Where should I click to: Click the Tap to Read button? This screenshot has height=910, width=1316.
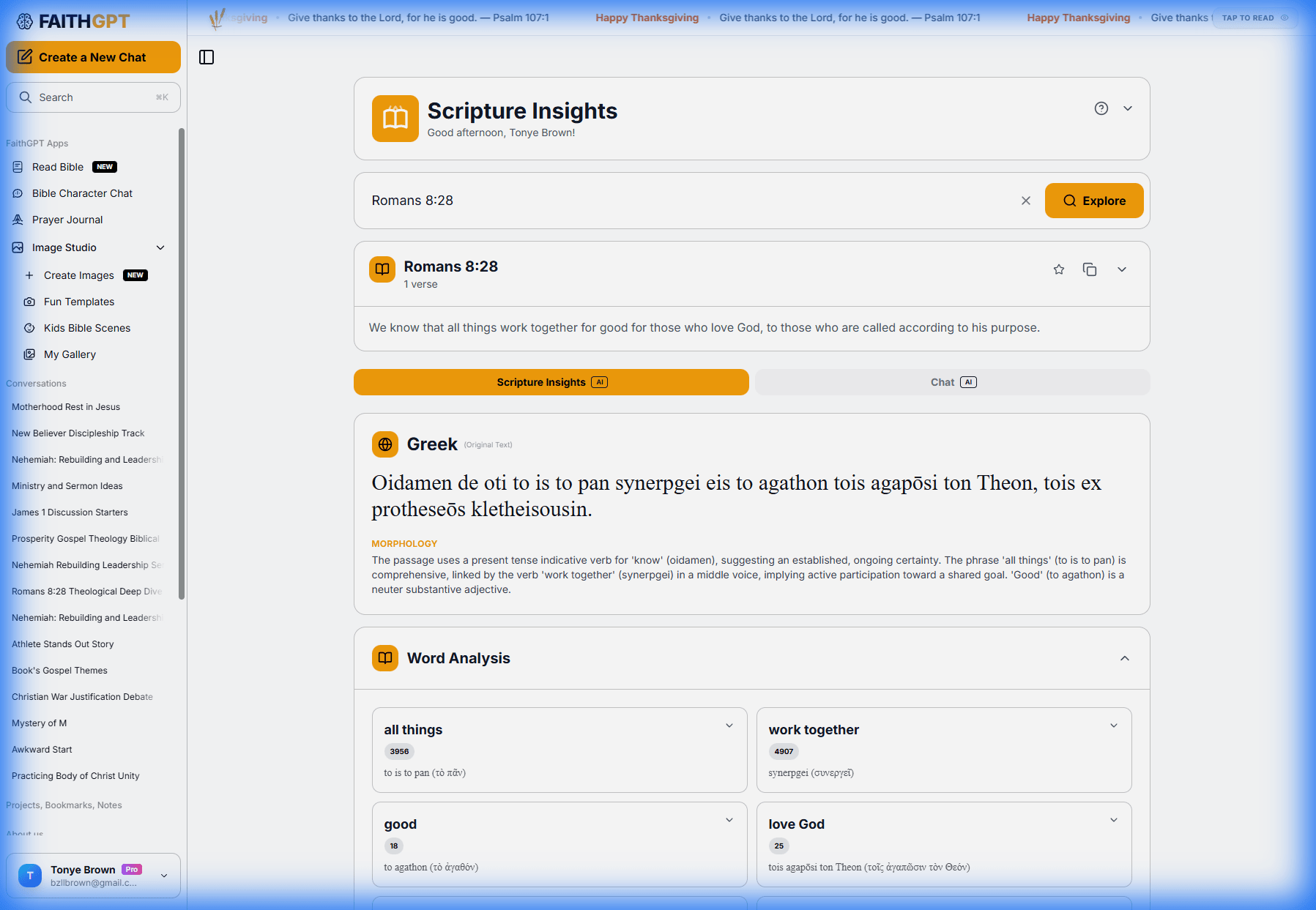1254,18
